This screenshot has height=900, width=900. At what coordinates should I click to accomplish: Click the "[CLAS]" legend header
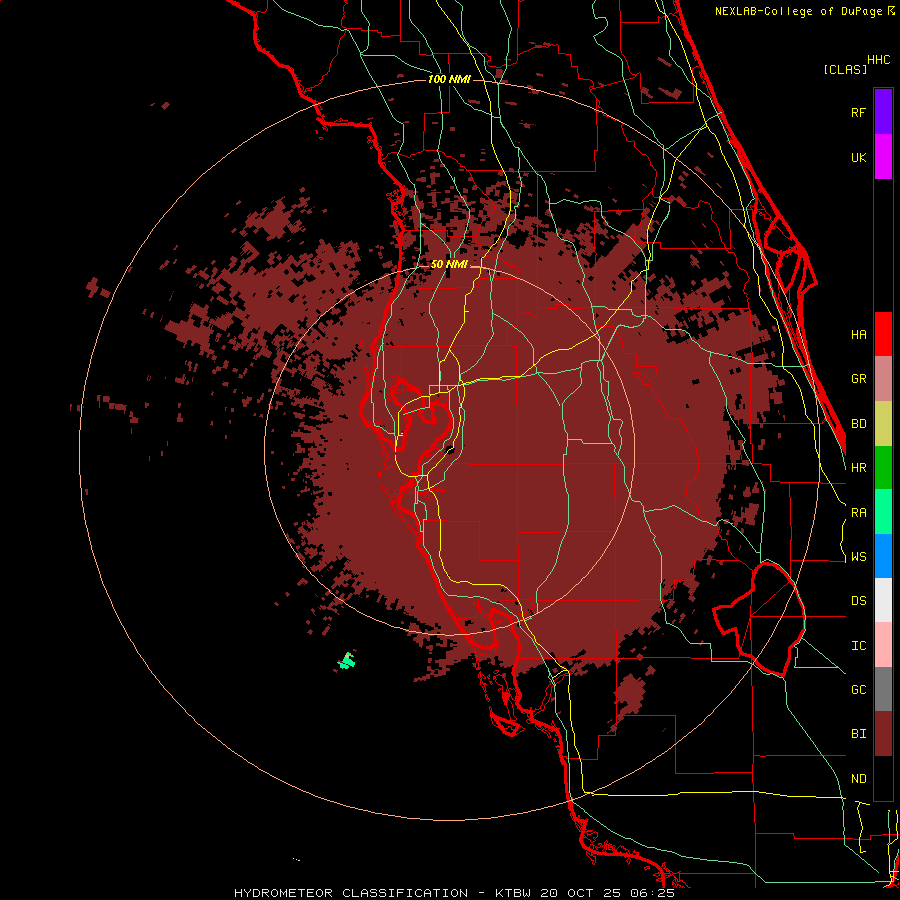(845, 69)
